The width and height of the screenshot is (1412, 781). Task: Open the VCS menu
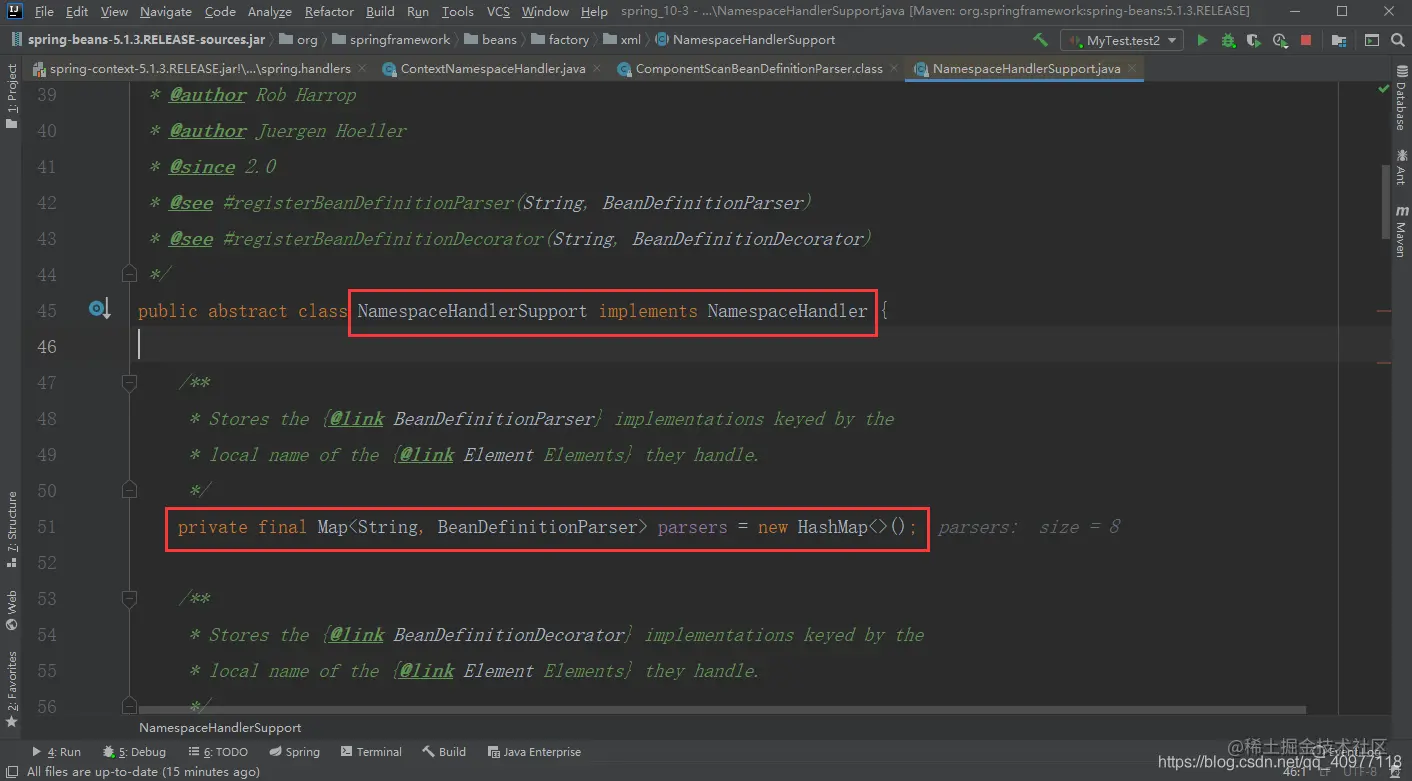pos(498,11)
